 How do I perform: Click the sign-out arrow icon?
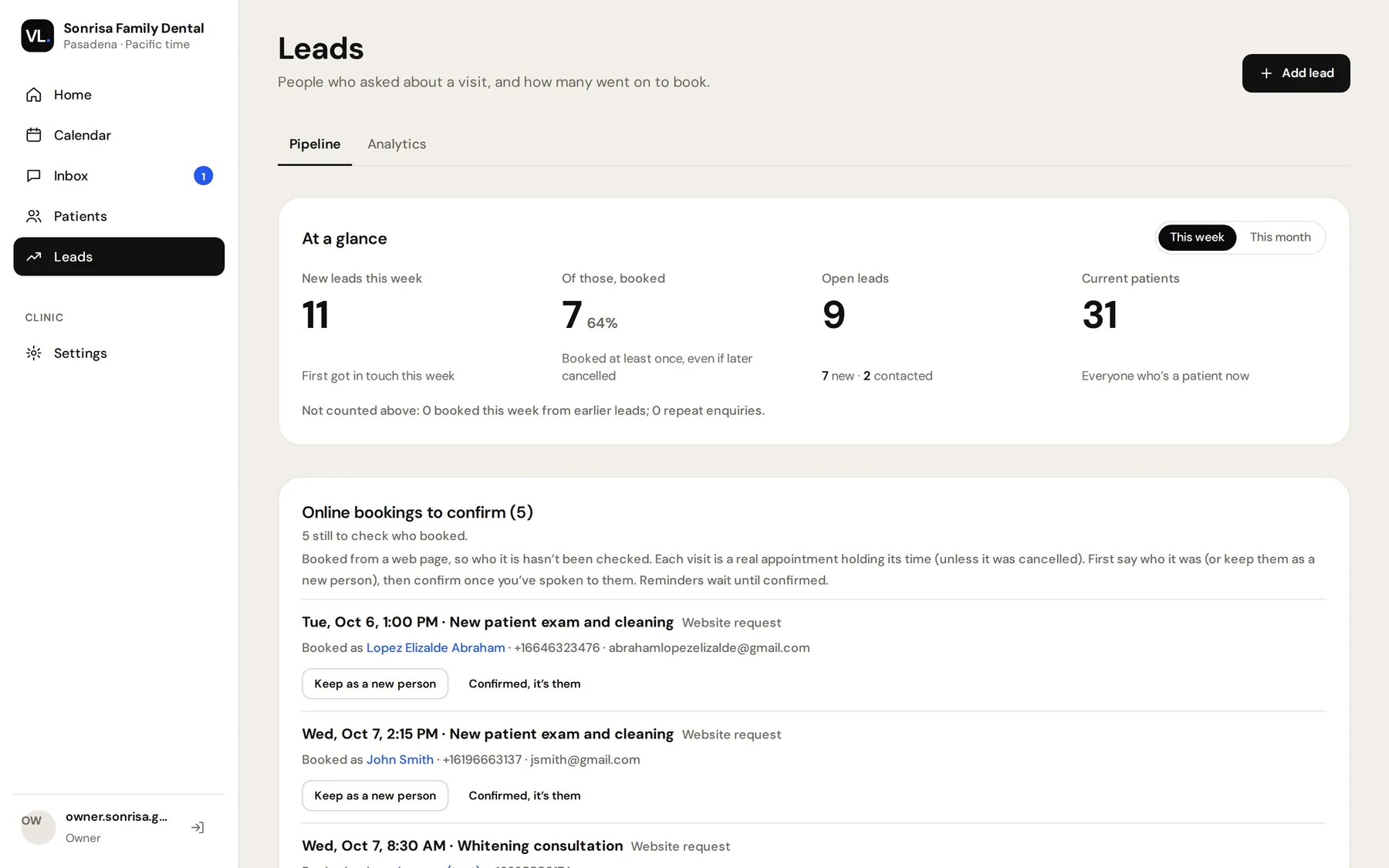click(198, 827)
